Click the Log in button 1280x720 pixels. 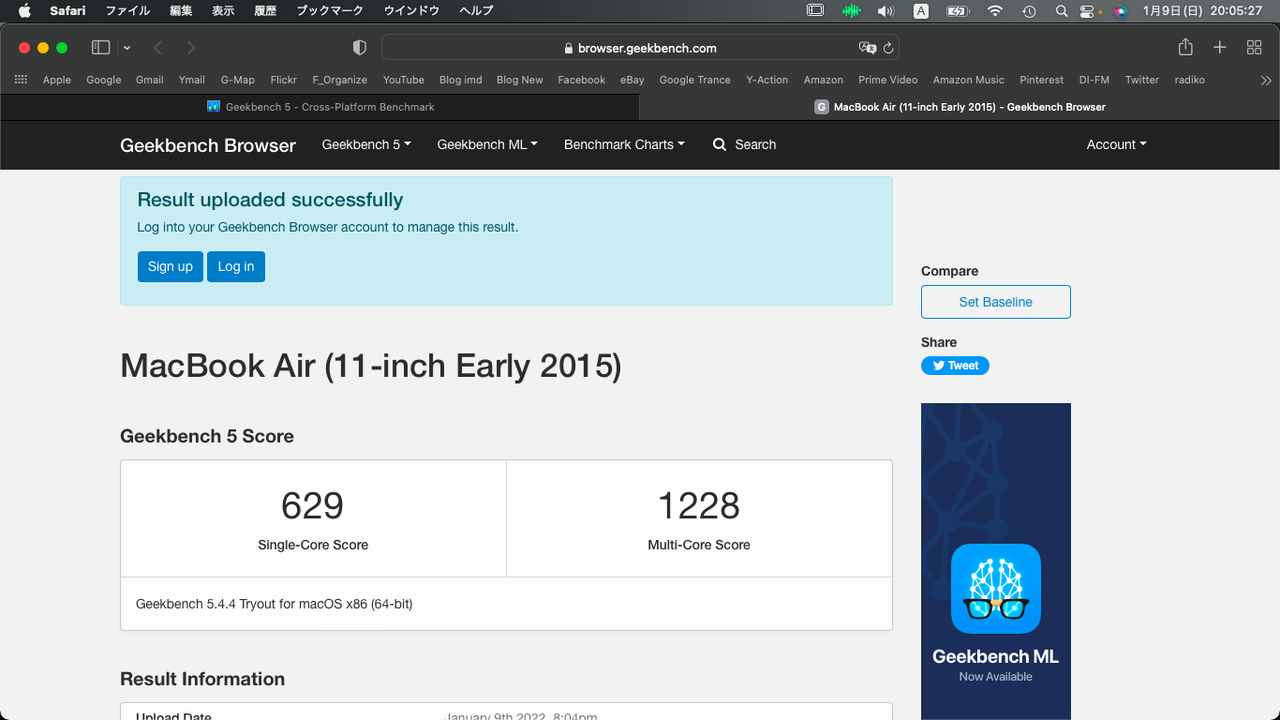click(236, 266)
